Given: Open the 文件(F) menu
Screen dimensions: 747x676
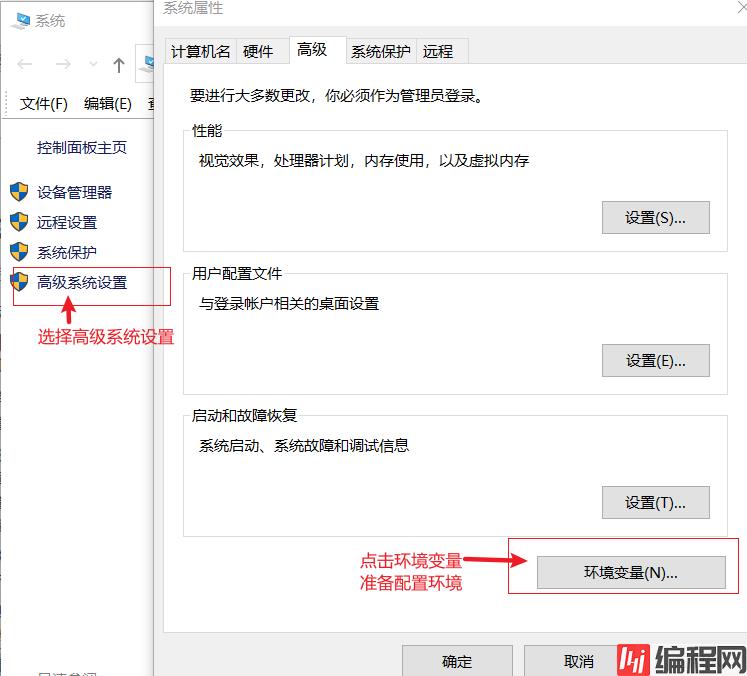Looking at the screenshot, I should pos(44,103).
